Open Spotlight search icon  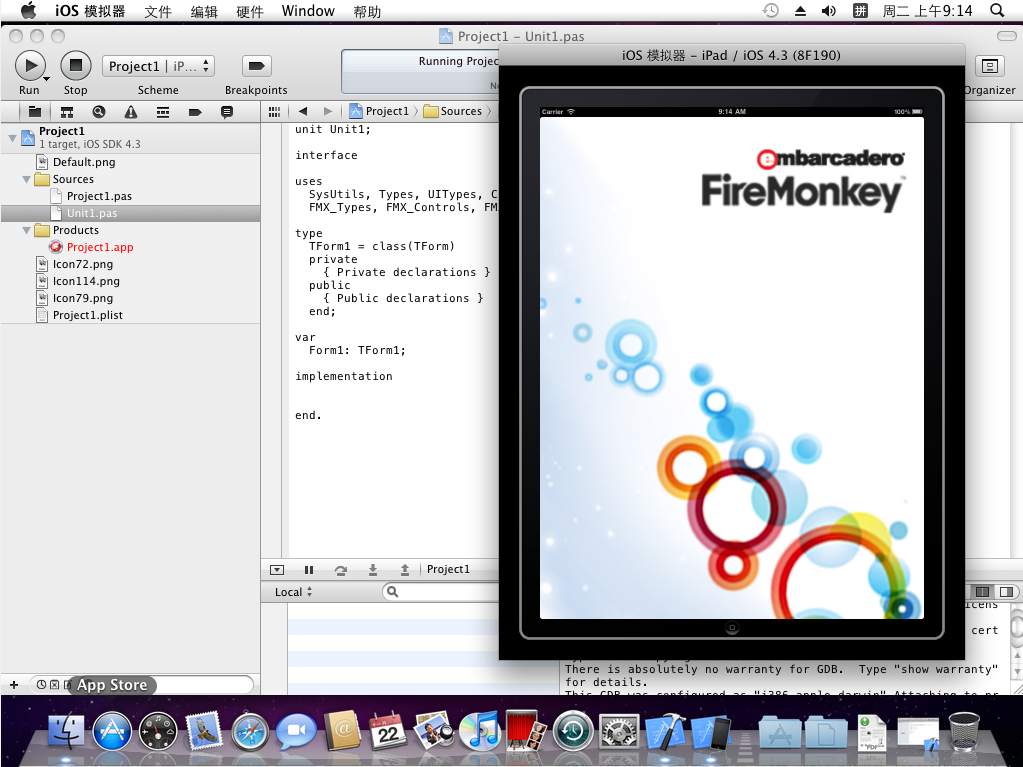pyautogui.click(x=996, y=10)
